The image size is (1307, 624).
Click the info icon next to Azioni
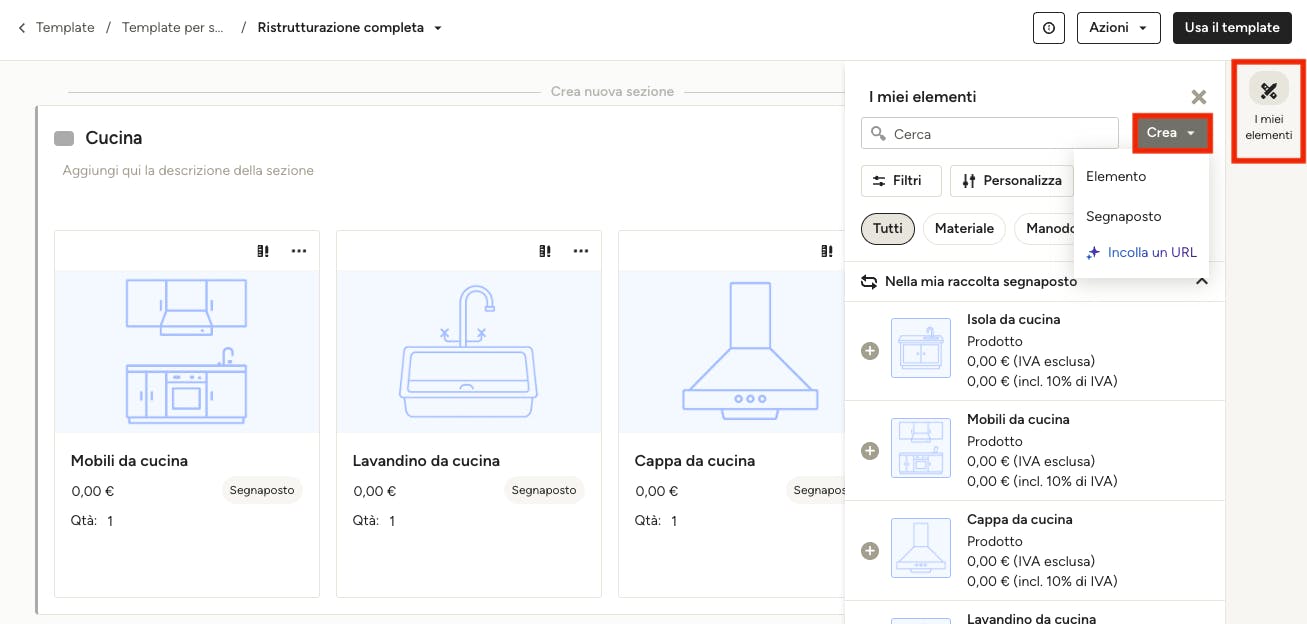coord(1048,28)
